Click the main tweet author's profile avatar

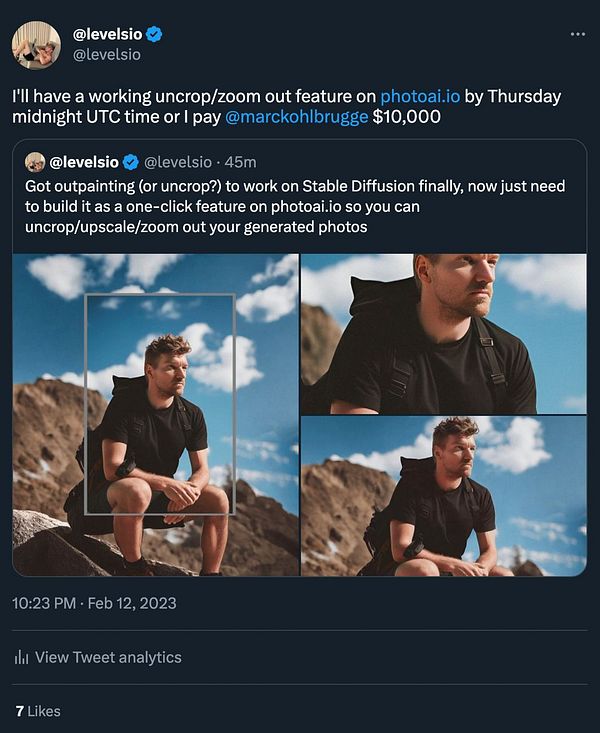point(36,44)
